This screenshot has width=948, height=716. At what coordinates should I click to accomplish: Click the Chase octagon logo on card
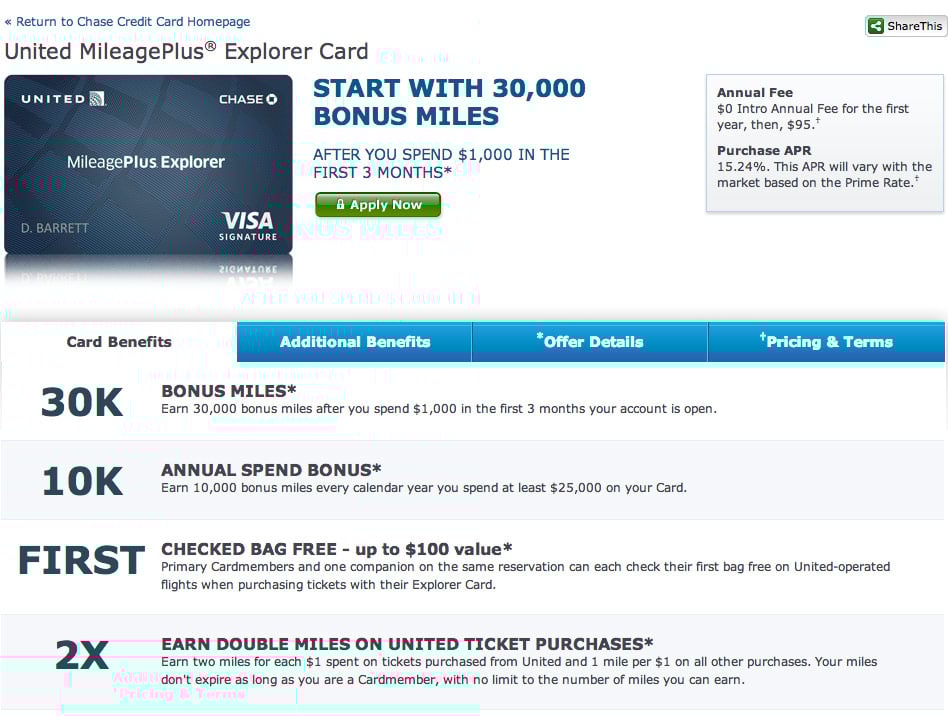click(x=271, y=99)
